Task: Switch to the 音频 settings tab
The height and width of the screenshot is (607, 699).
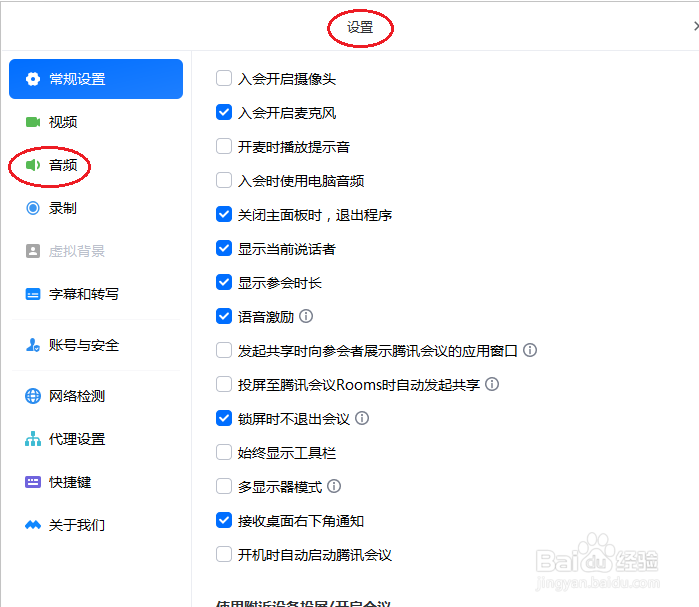Action: [x=96, y=165]
